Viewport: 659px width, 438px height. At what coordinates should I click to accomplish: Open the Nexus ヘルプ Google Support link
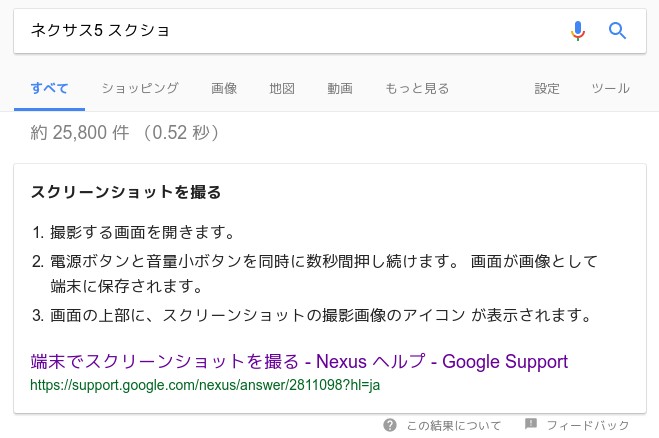[299, 361]
